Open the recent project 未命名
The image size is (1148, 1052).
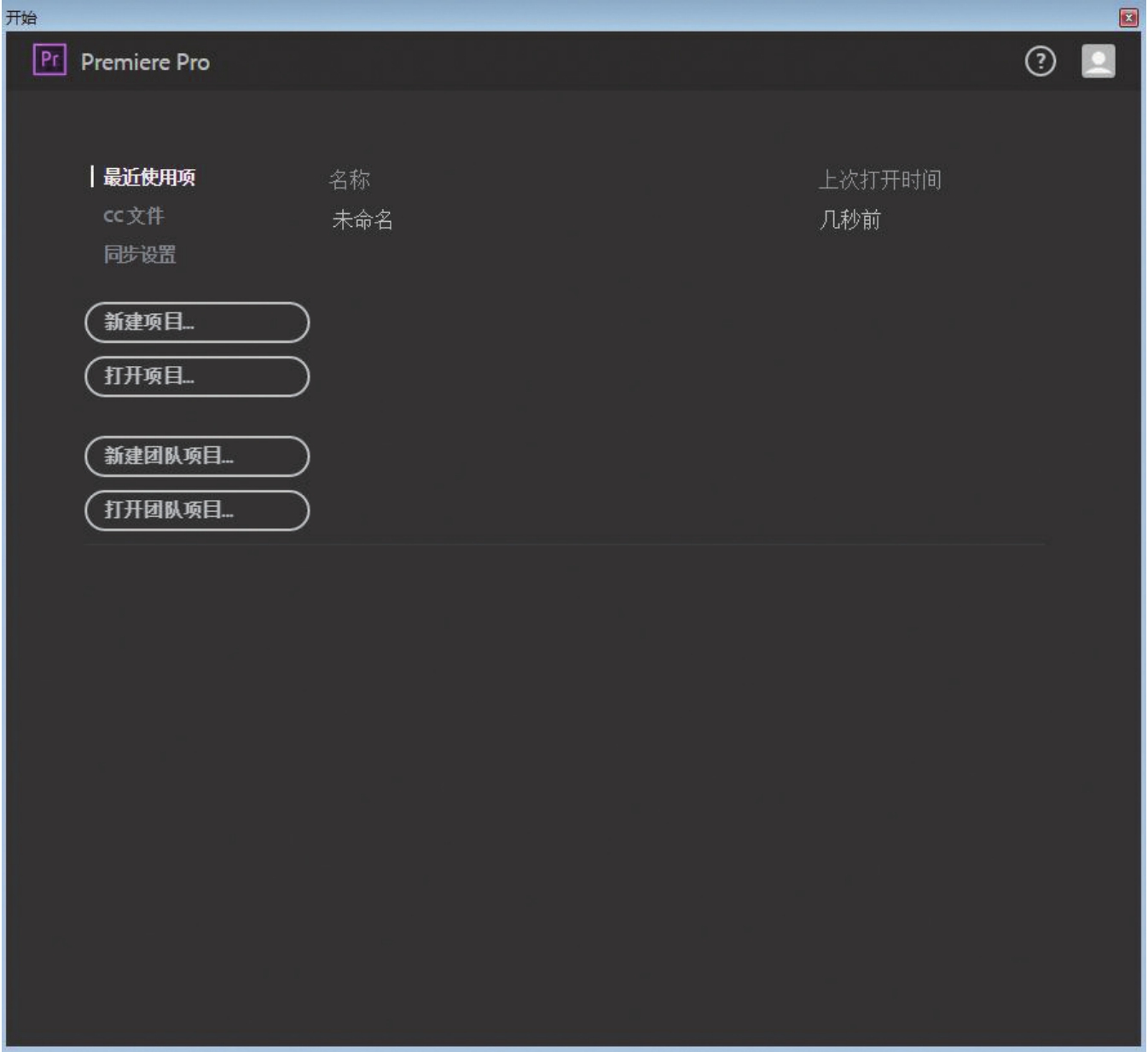tap(362, 220)
